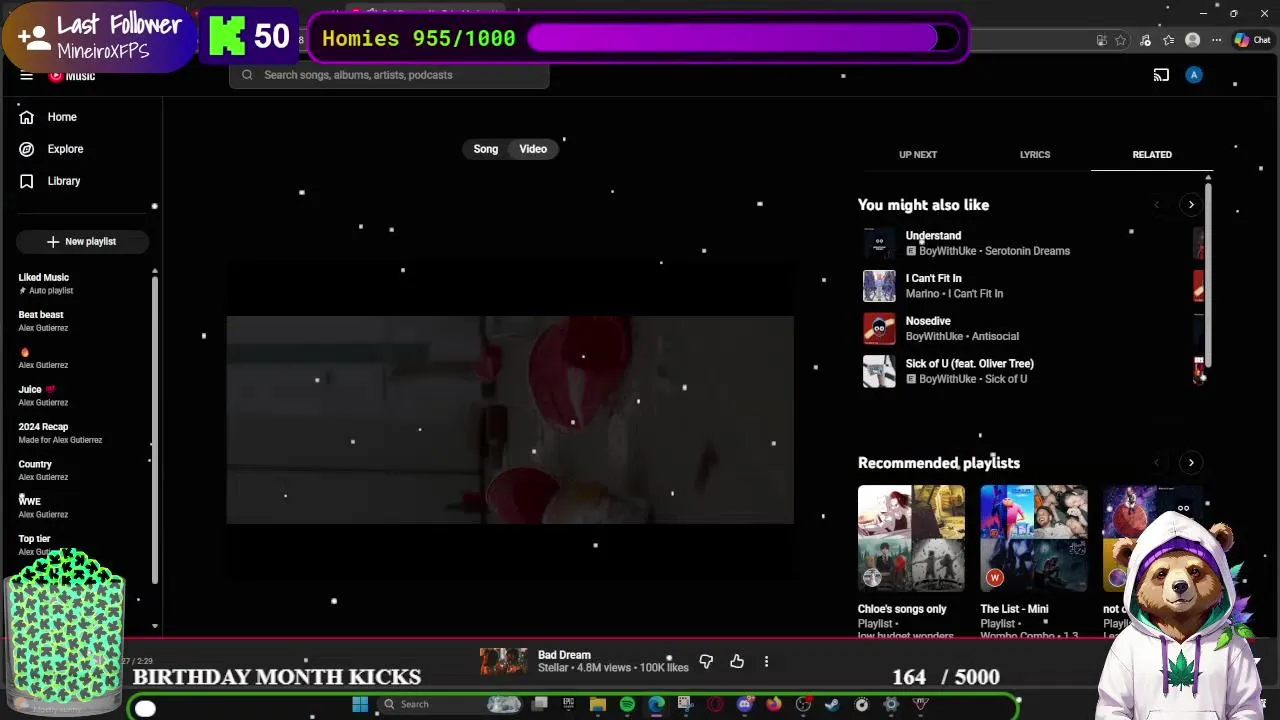The height and width of the screenshot is (720, 1280).
Task: Click the Chloe's songs only title
Action: pyautogui.click(x=902, y=609)
